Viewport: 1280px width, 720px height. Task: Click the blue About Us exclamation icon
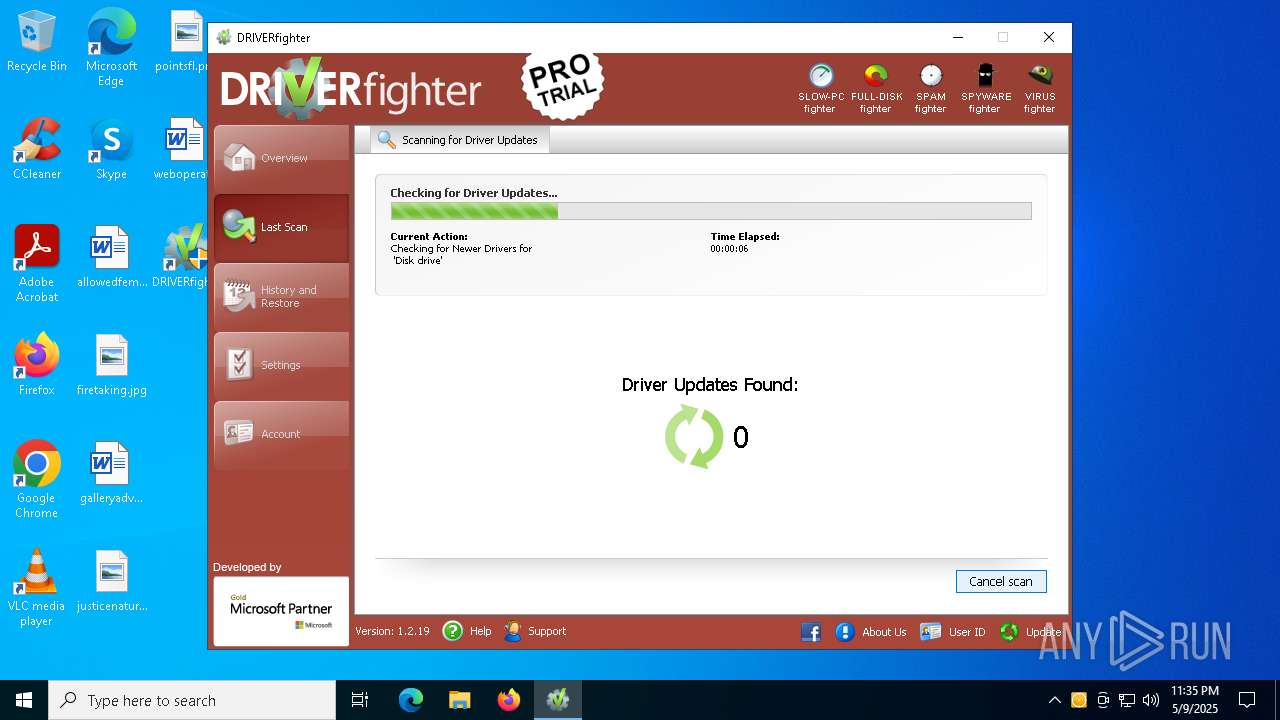point(845,632)
